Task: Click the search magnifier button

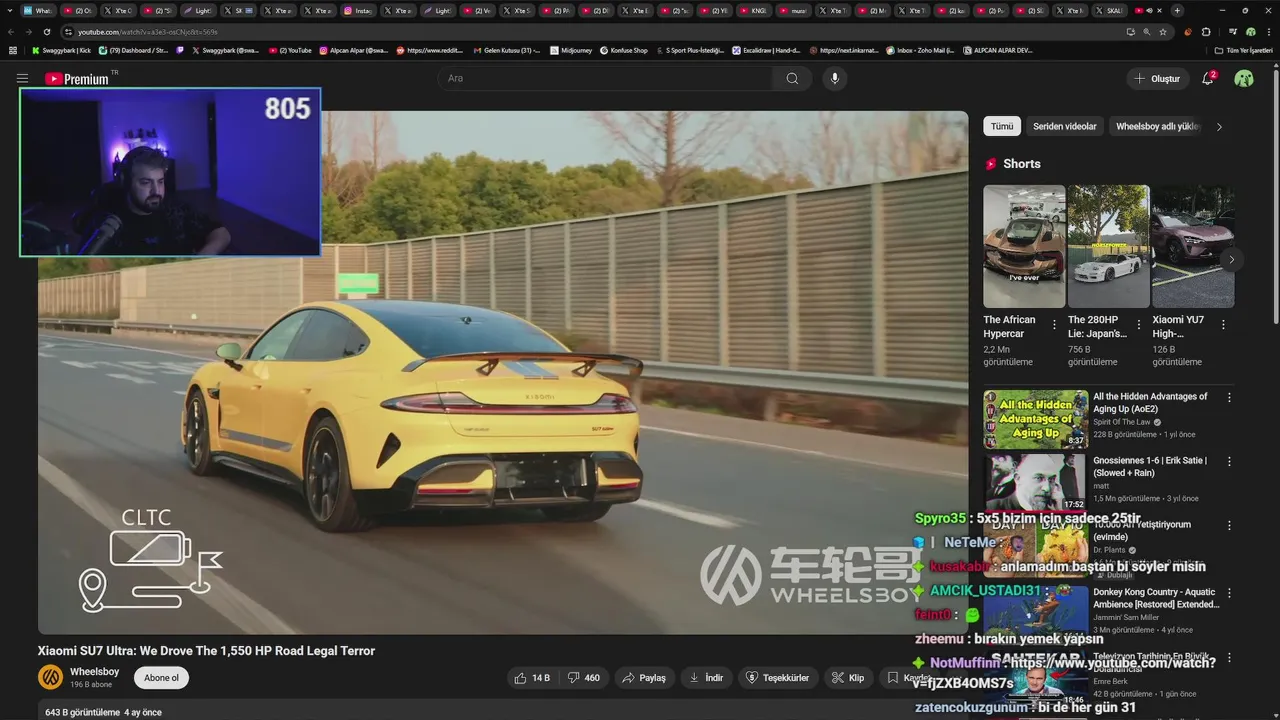Action: [792, 78]
